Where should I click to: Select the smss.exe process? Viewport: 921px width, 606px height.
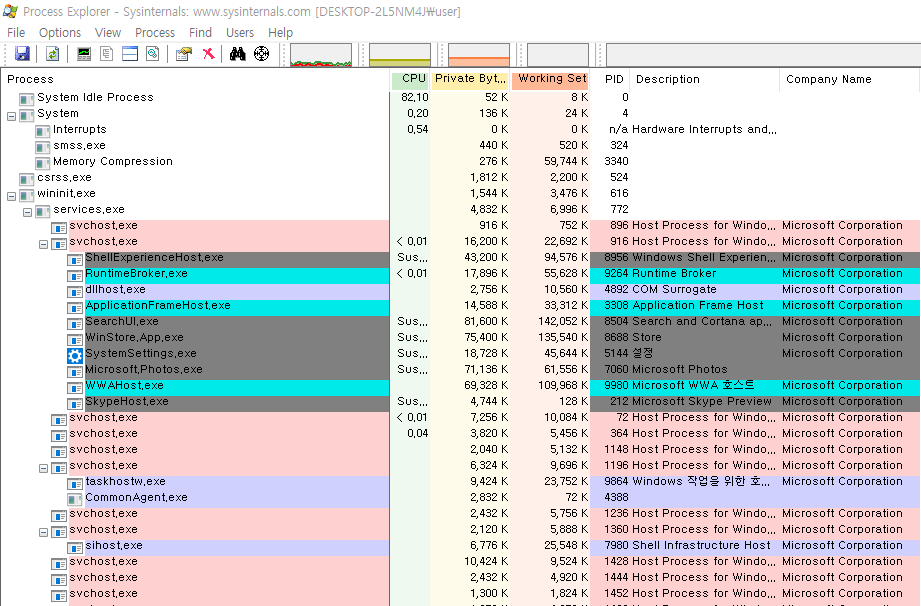[79, 145]
